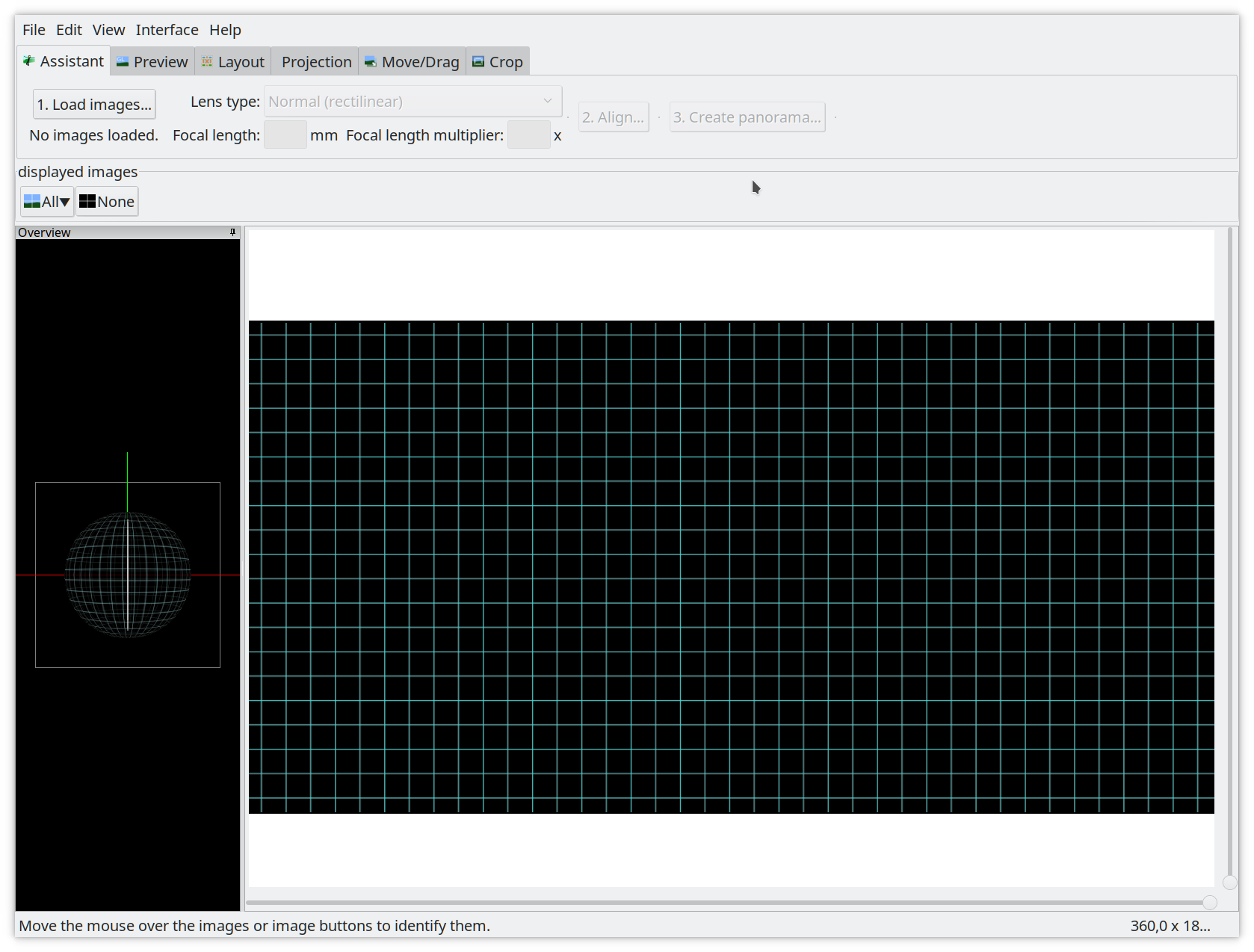This screenshot has width=1254, height=952.
Task: Click the vertical field-of-view slider handle
Action: point(1229,883)
